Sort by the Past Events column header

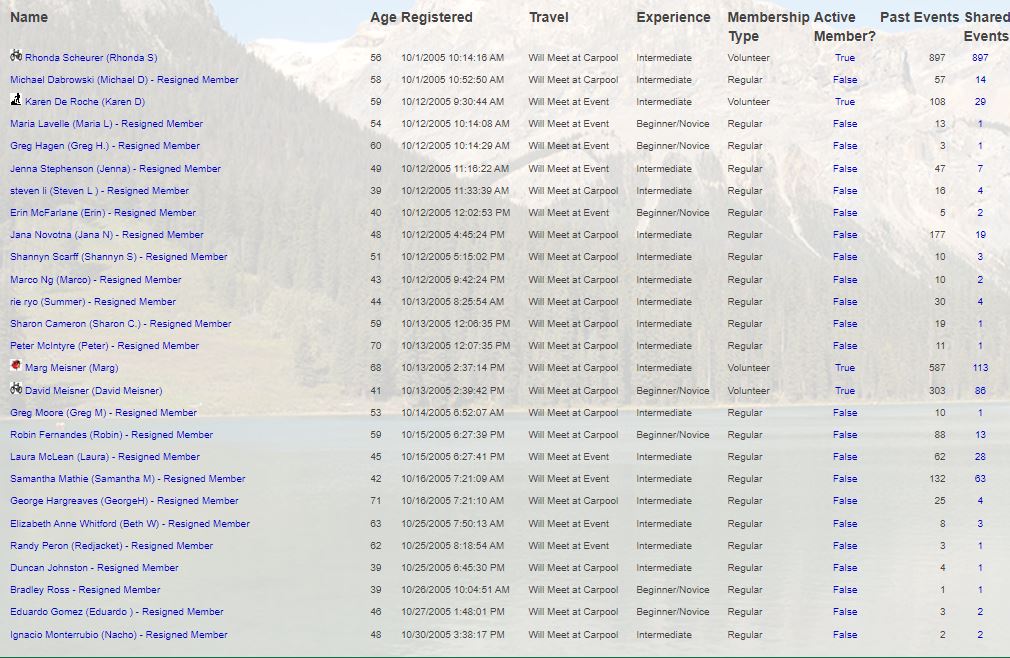919,17
